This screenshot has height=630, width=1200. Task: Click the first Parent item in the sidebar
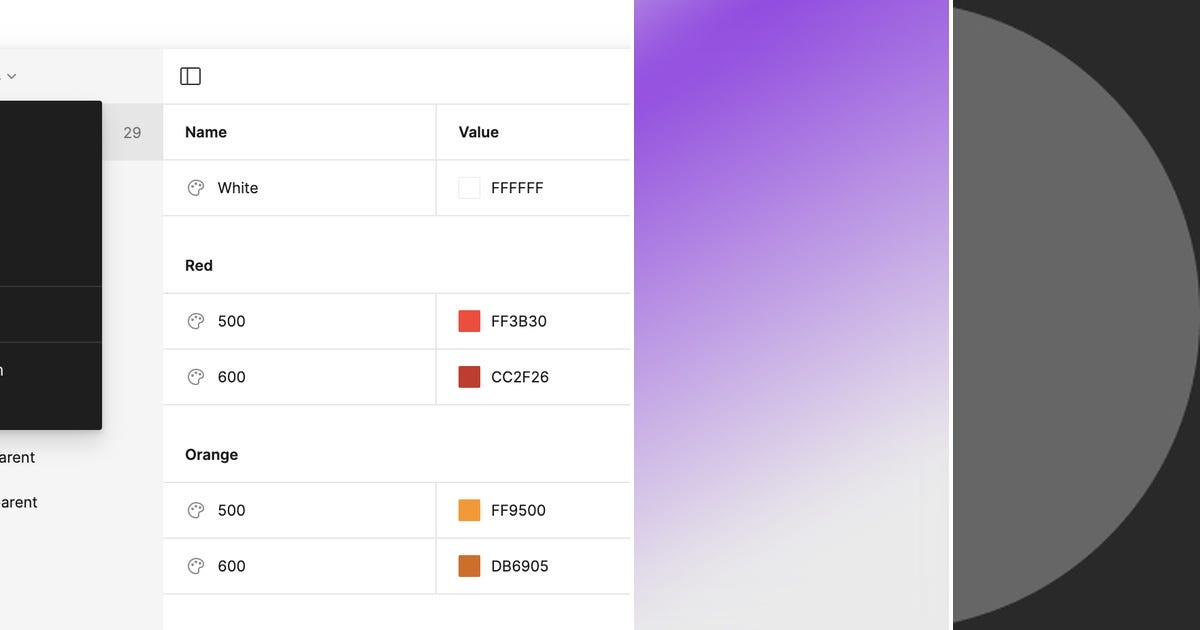point(17,457)
